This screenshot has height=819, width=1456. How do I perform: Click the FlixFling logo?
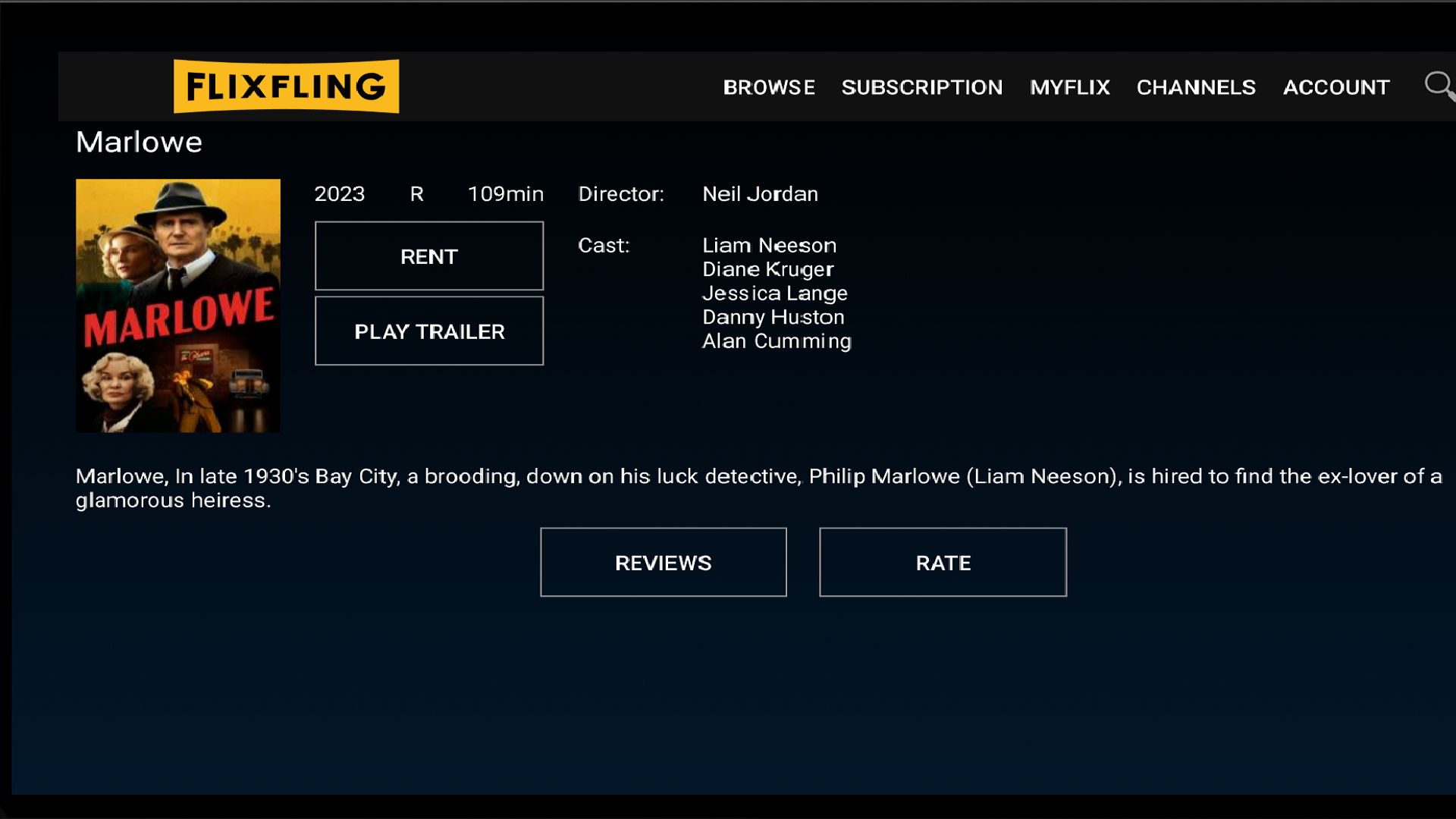(286, 86)
